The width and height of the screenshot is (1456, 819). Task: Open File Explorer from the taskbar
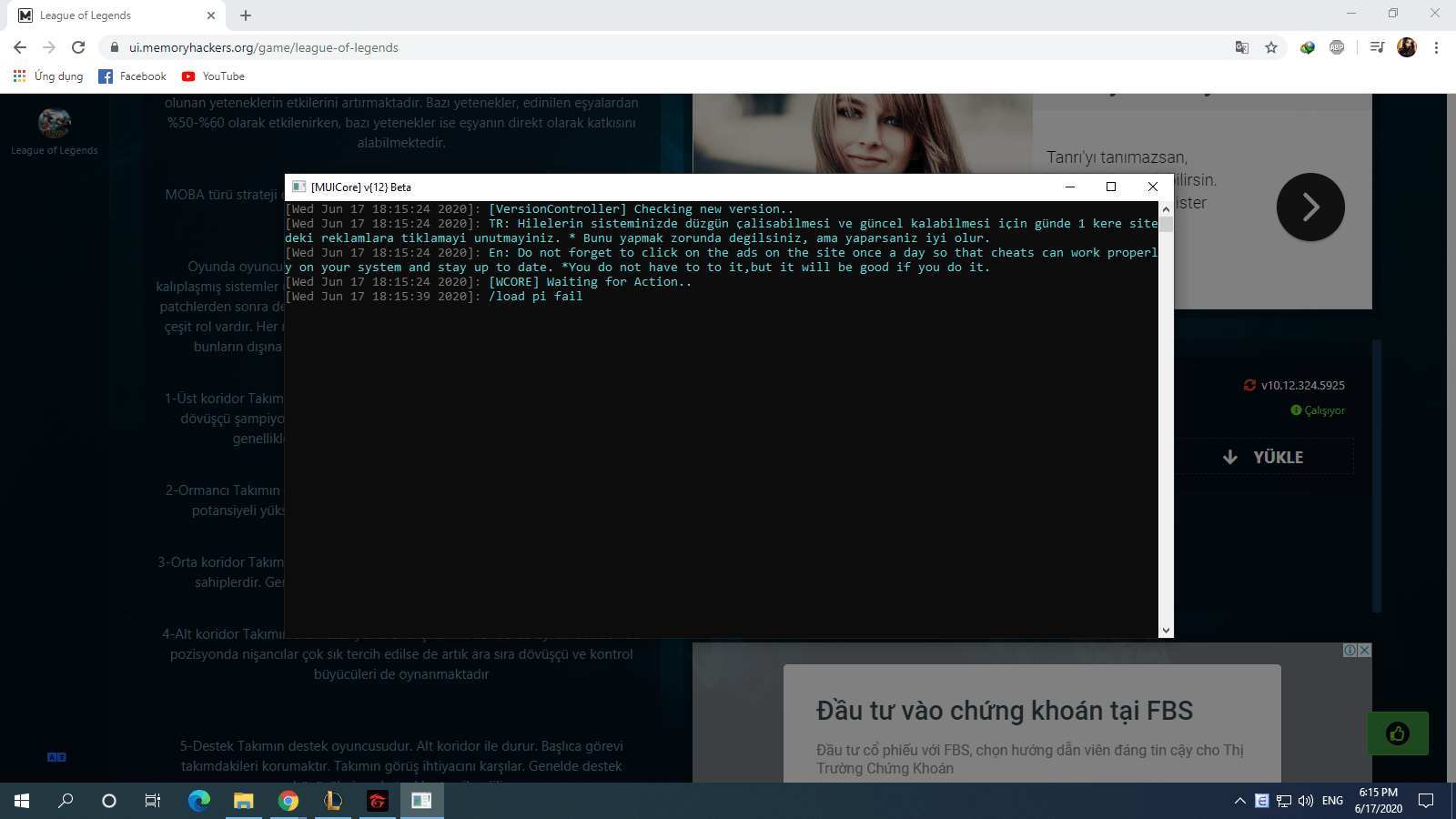pos(243,801)
